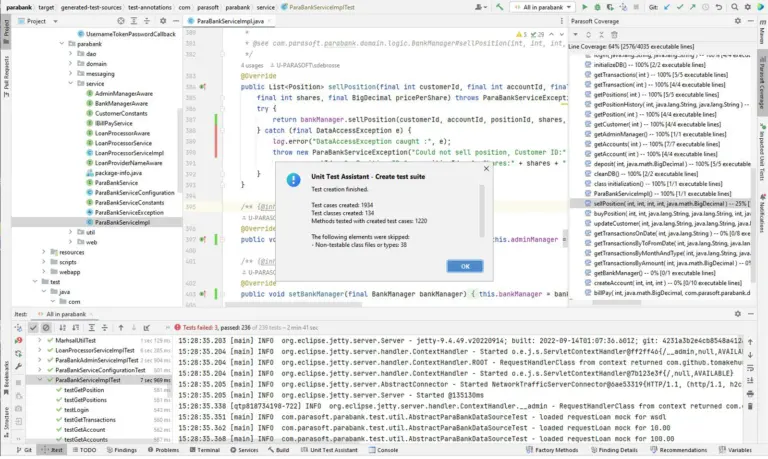Select sellPosition coverage row
The height and width of the screenshot is (459, 768).
[661, 204]
